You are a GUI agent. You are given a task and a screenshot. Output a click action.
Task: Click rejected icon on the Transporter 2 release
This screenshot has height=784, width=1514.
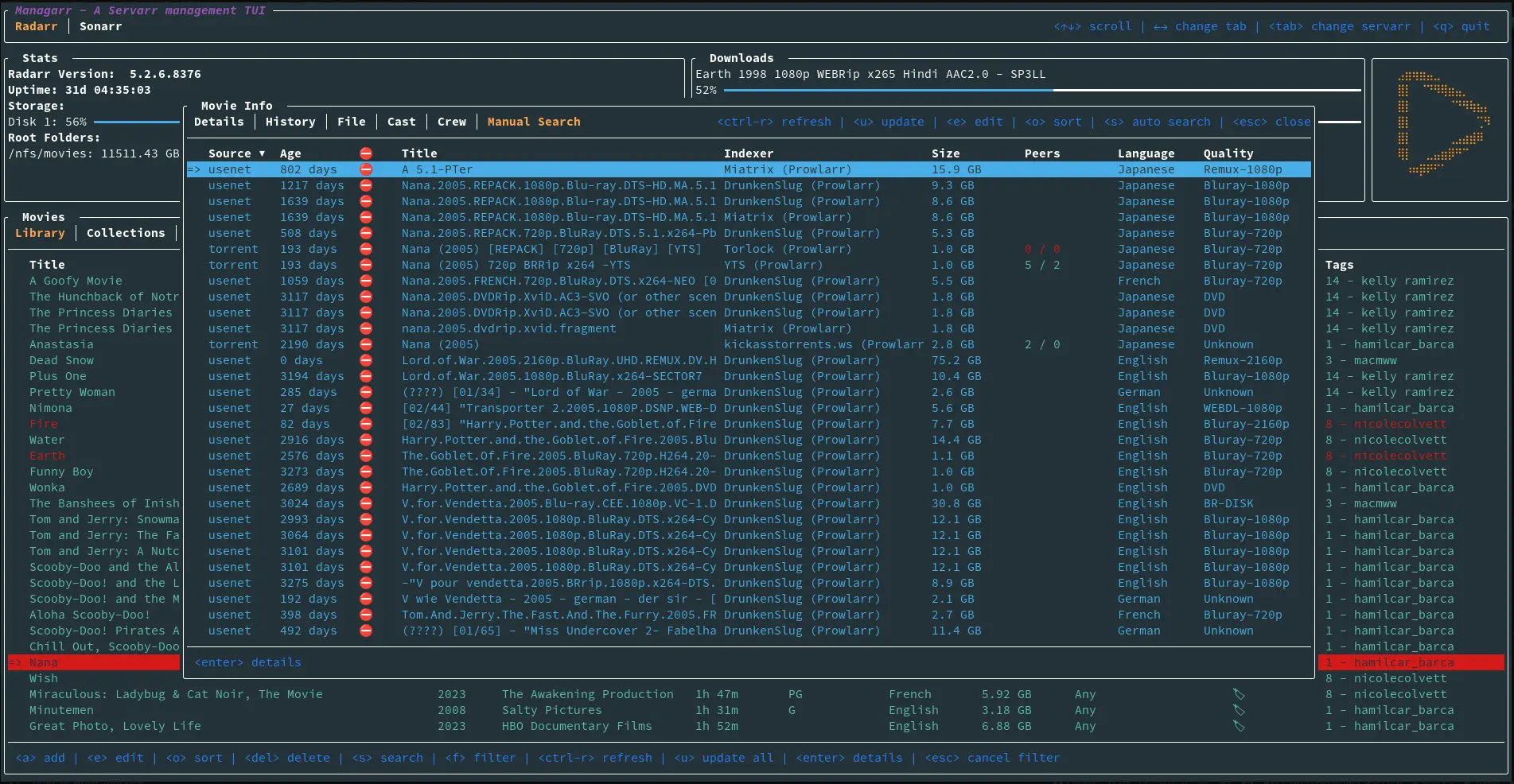point(366,408)
